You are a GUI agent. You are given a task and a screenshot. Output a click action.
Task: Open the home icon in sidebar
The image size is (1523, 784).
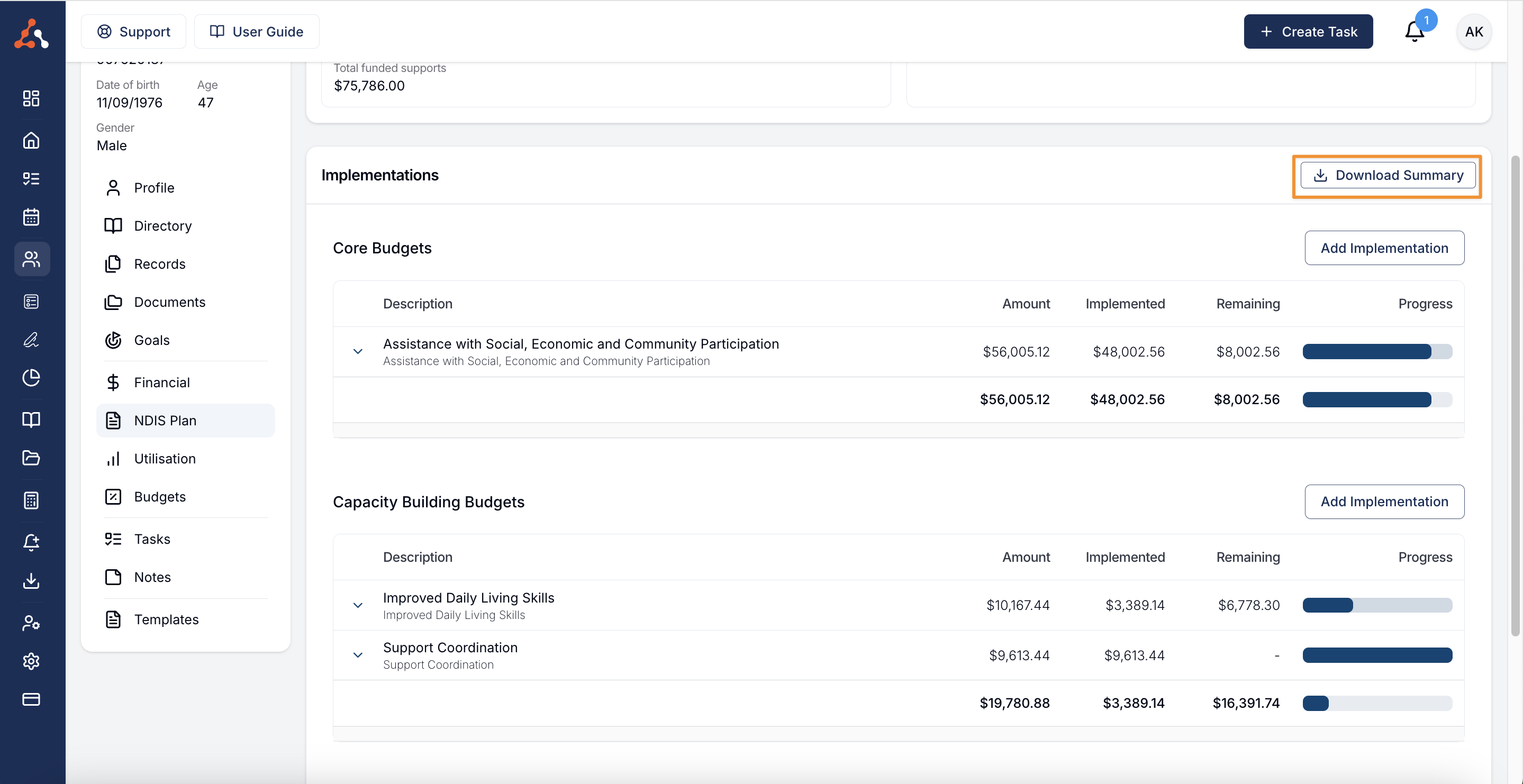click(31, 140)
